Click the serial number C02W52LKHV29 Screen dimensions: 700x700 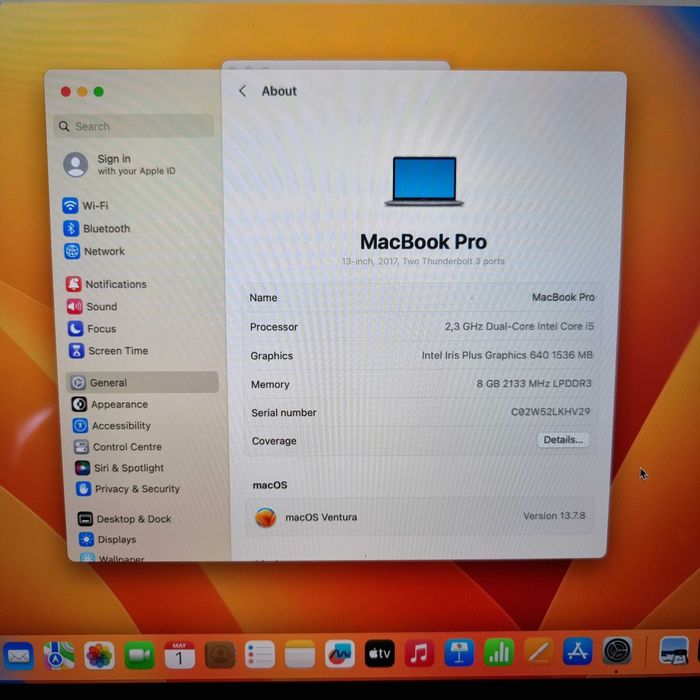point(550,412)
